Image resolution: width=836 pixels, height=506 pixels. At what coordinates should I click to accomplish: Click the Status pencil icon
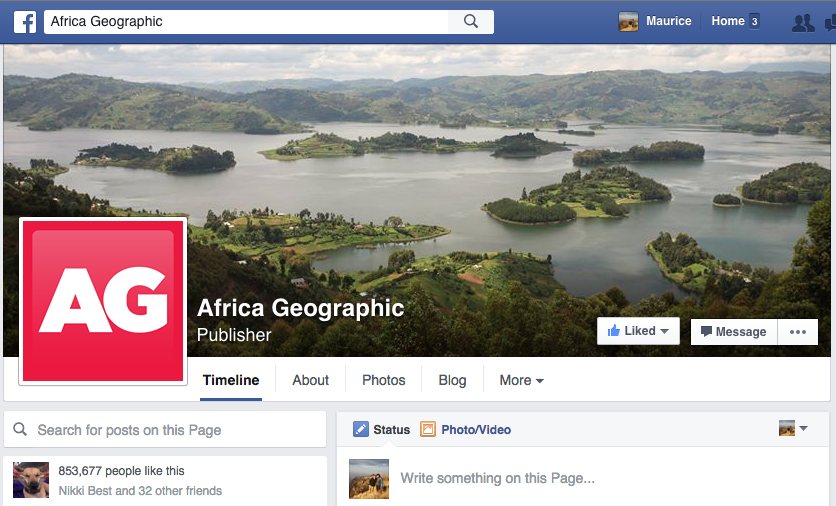[360, 429]
